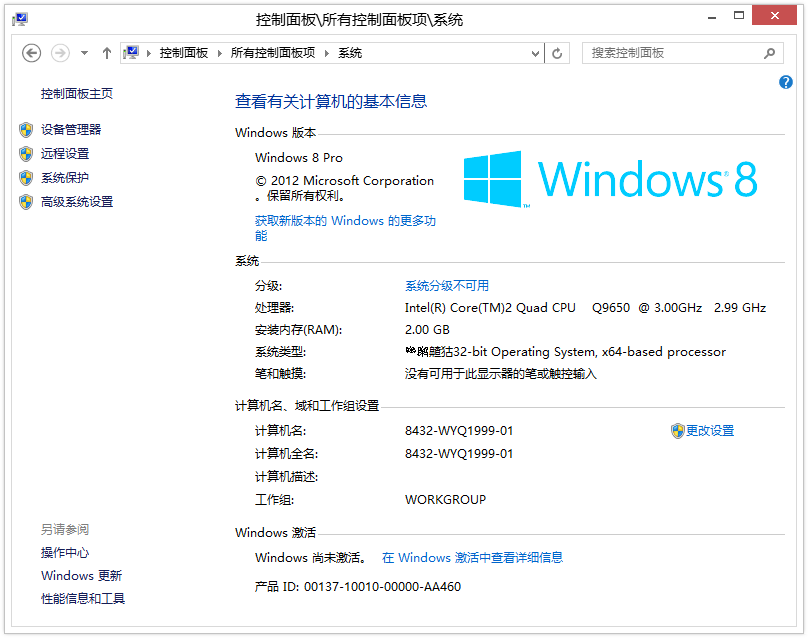Click the shield icon beside 设备管理器

pos(26,130)
